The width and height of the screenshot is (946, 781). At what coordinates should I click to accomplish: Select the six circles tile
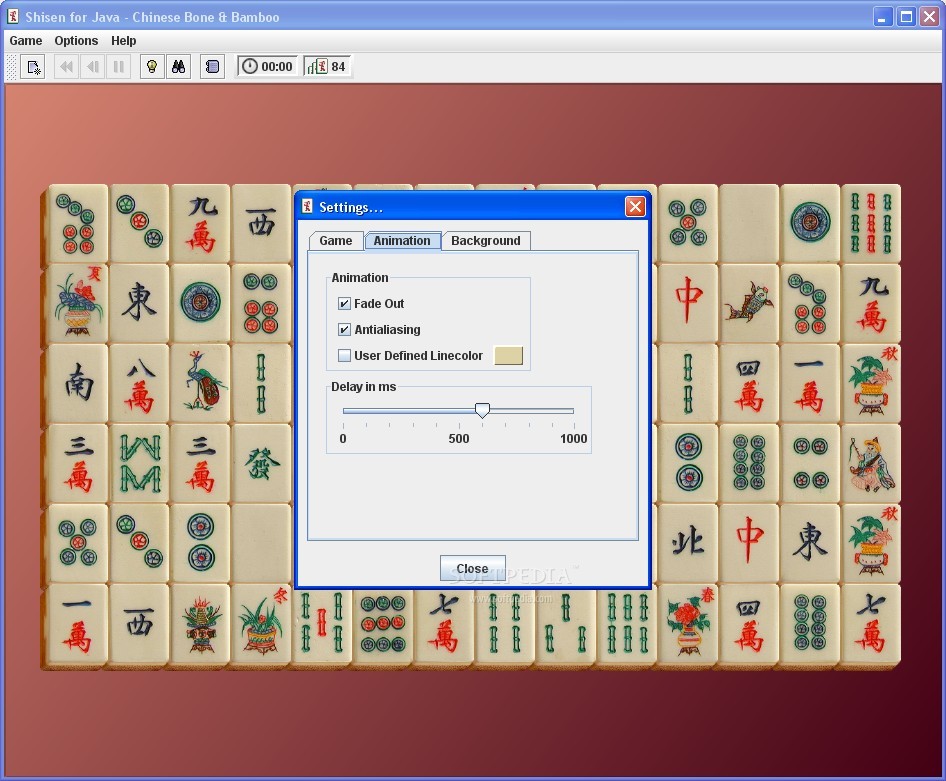pyautogui.click(x=261, y=303)
